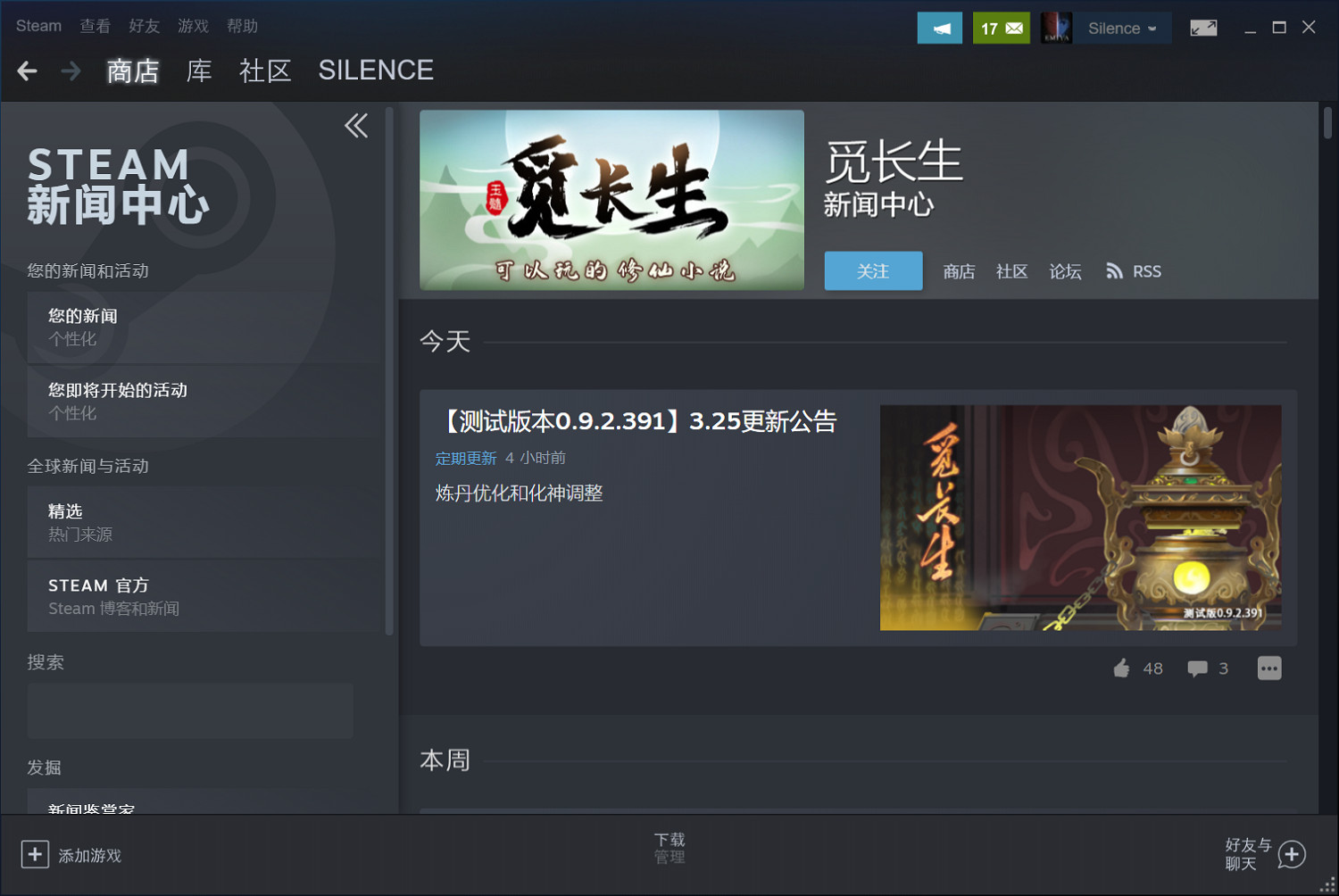1339x896 pixels.
Task: Visit the 论坛 for 觅长生
Action: point(1065,270)
